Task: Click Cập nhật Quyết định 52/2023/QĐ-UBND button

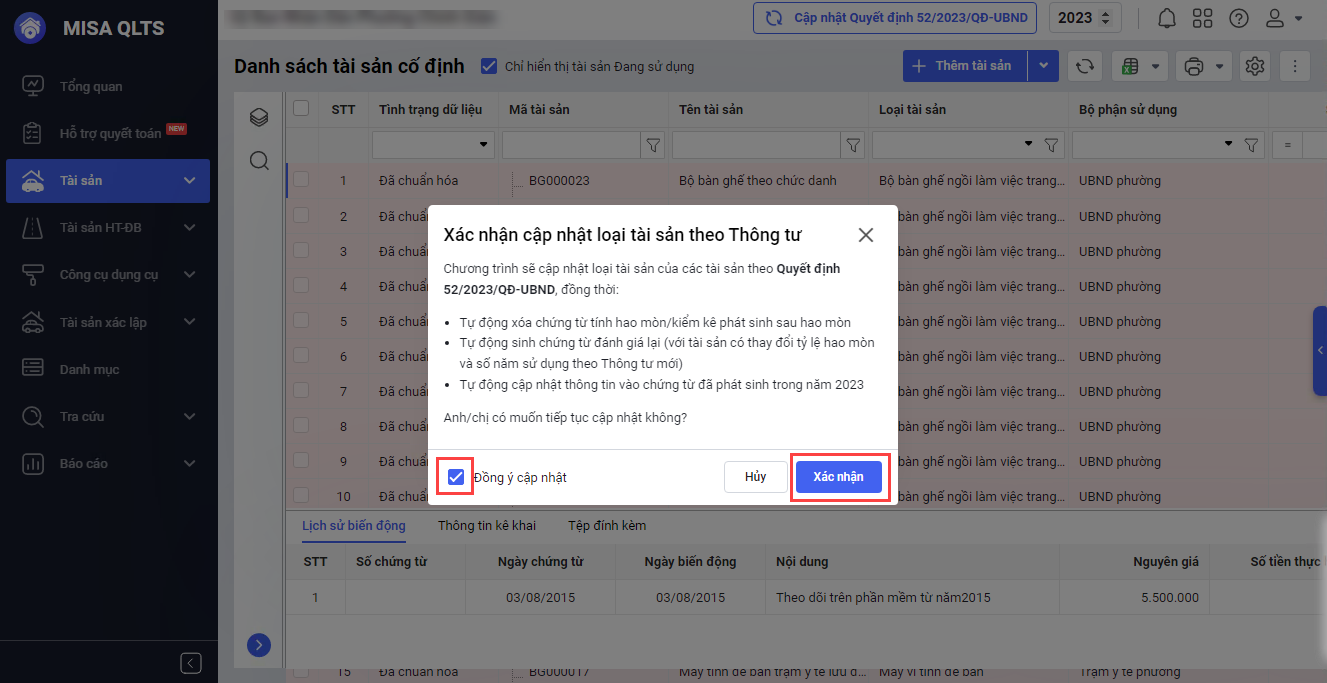Action: (x=895, y=18)
